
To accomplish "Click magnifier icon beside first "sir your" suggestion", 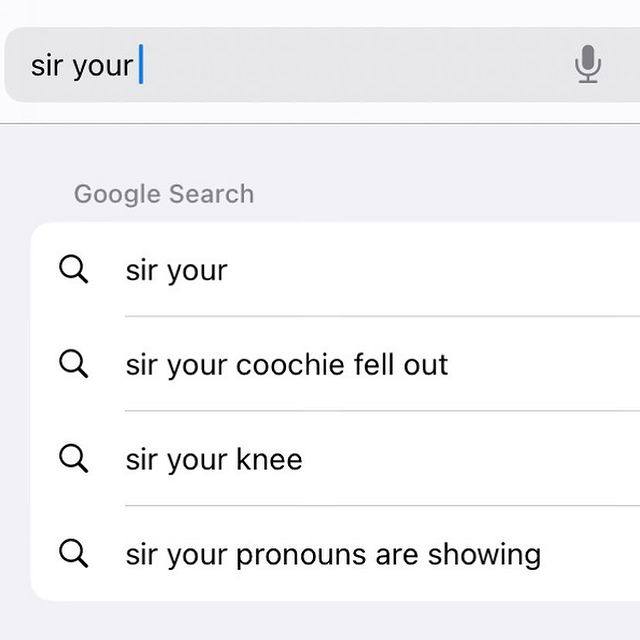I will (x=73, y=269).
